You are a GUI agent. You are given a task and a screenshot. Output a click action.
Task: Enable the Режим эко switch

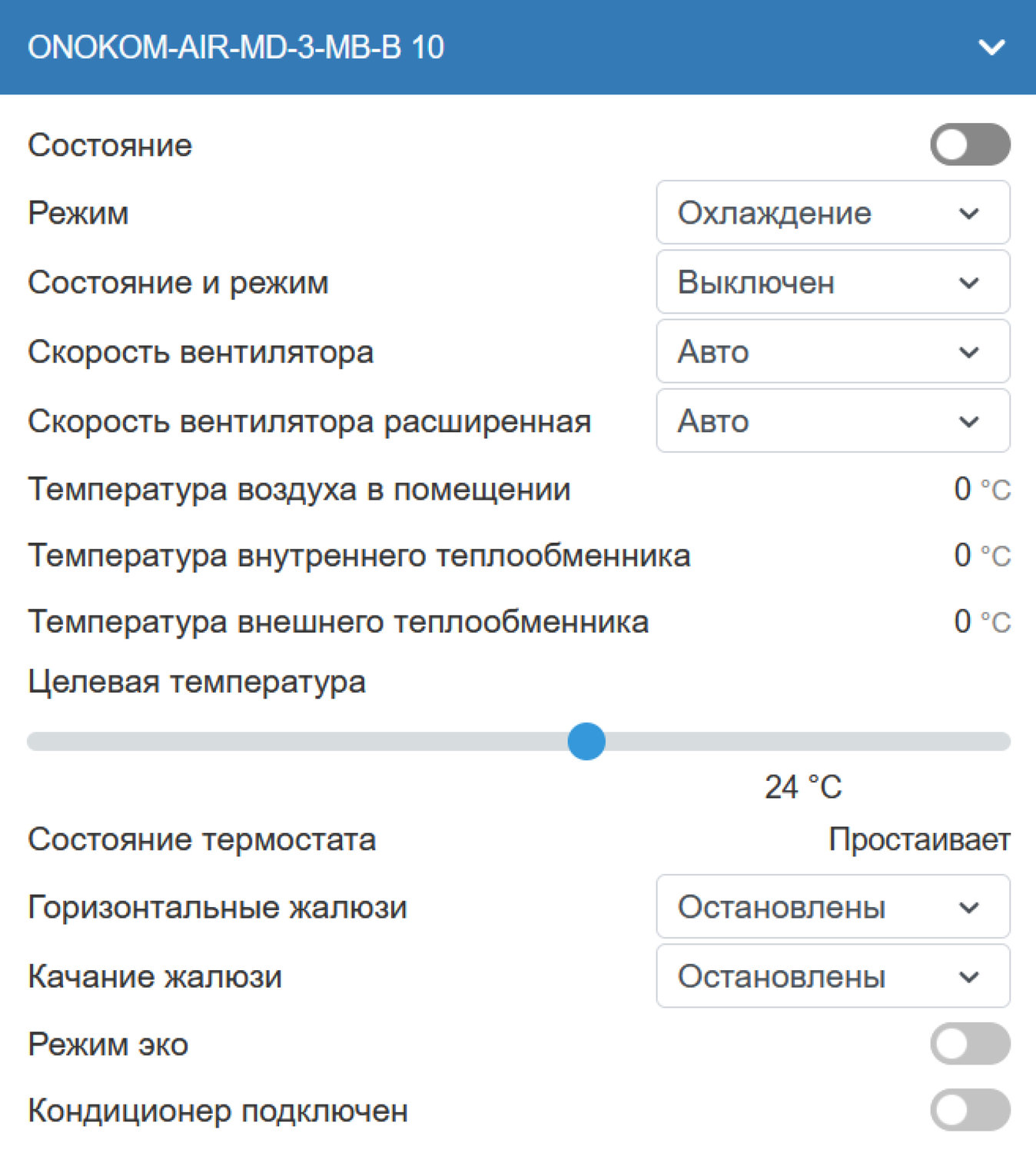point(970,1044)
